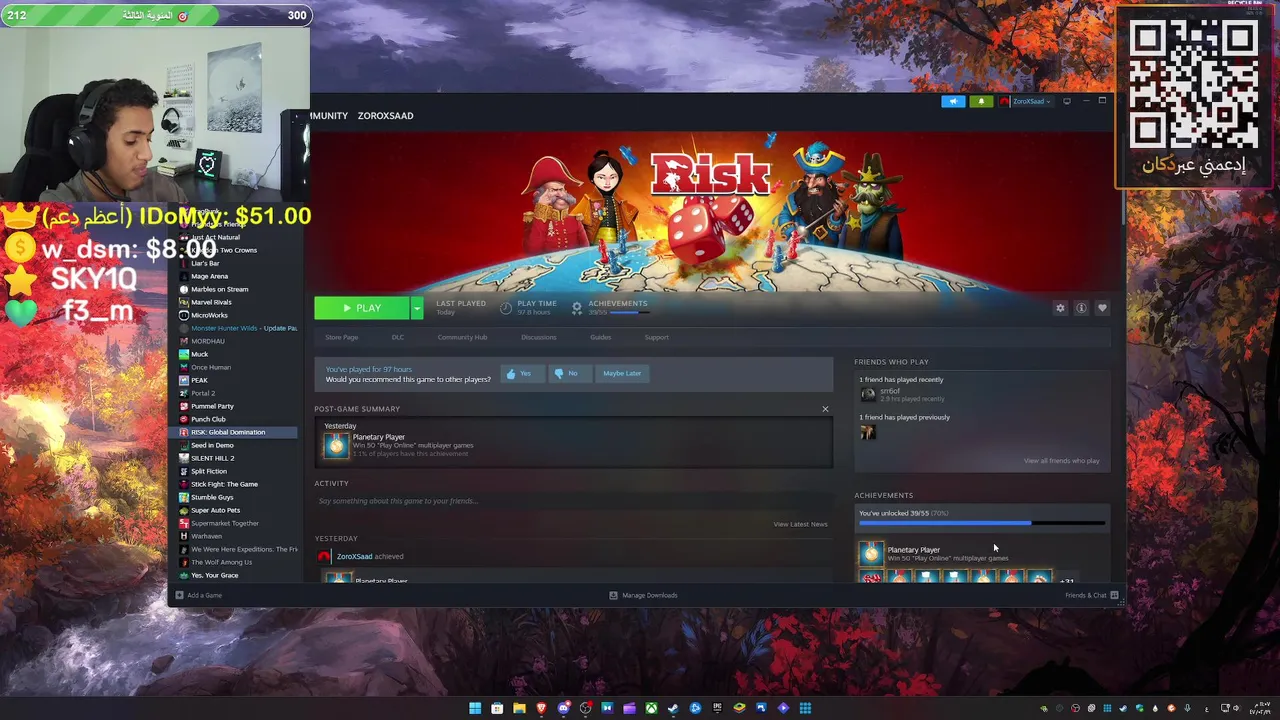Screen dimensions: 1280x720
Task: Select Seed in Demo in library
Action: pos(212,445)
